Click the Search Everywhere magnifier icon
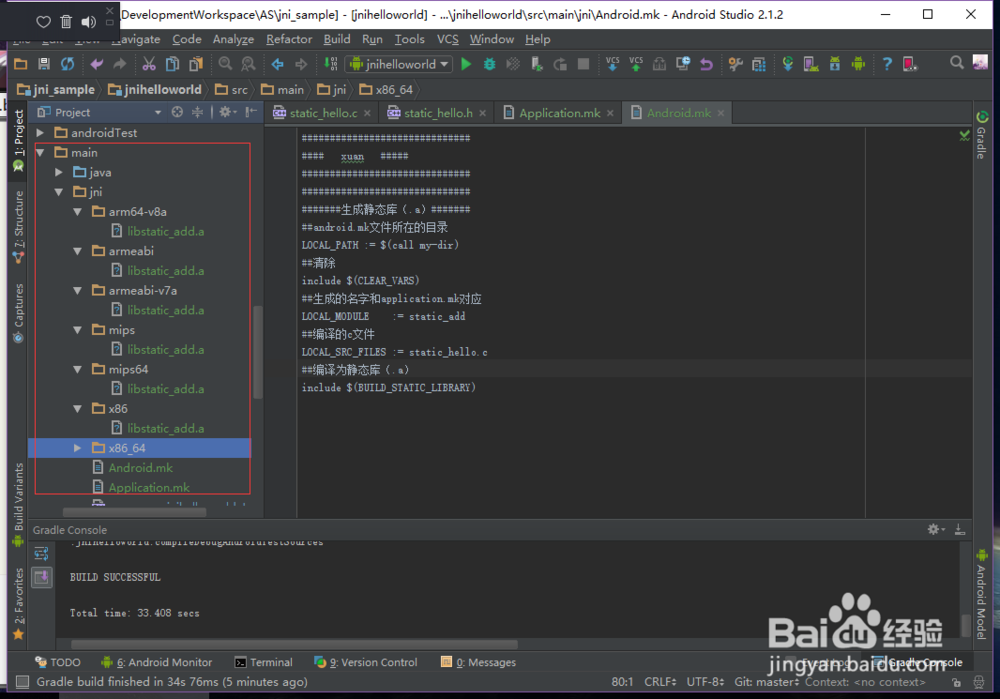 click(x=957, y=63)
